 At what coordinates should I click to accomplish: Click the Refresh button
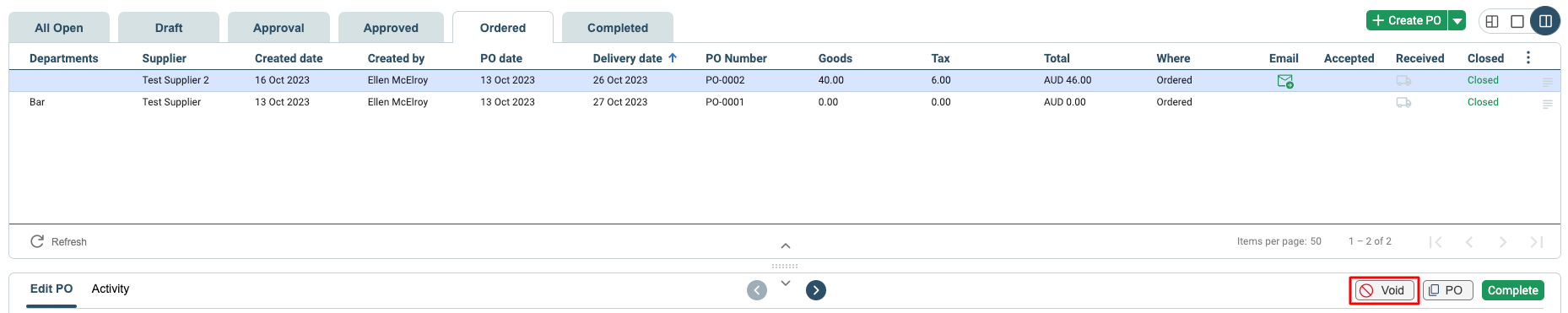pyautogui.click(x=59, y=241)
